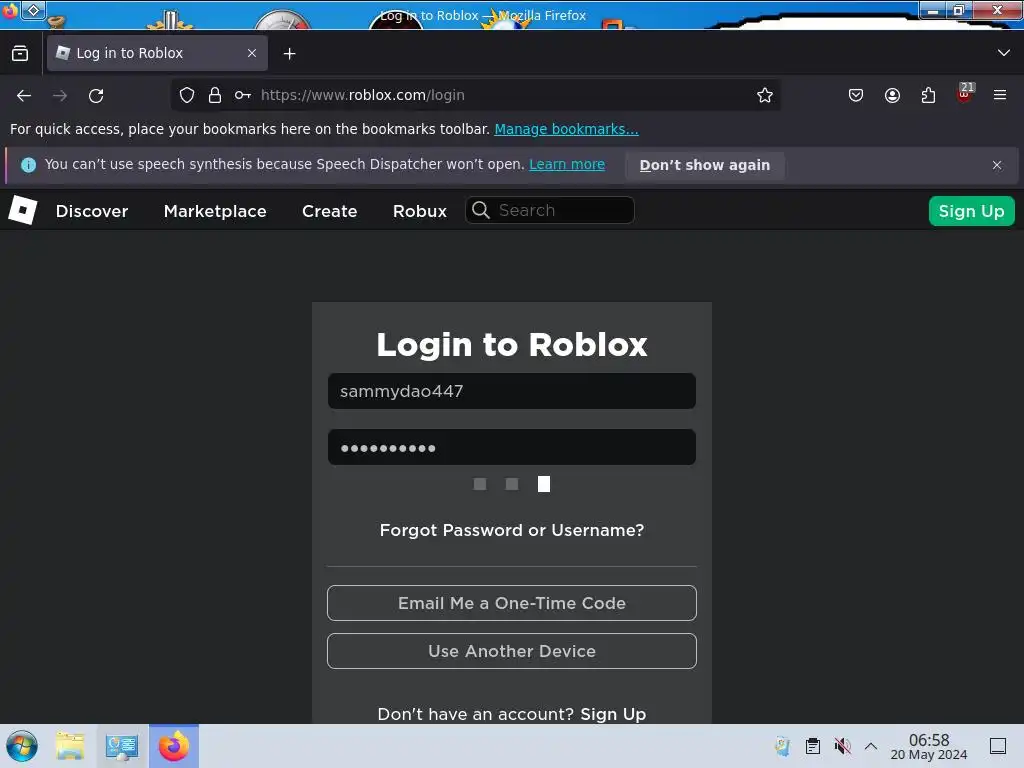Screen dimensions: 1024x768
Task: Click the green Sign Up button
Action: coord(971,211)
